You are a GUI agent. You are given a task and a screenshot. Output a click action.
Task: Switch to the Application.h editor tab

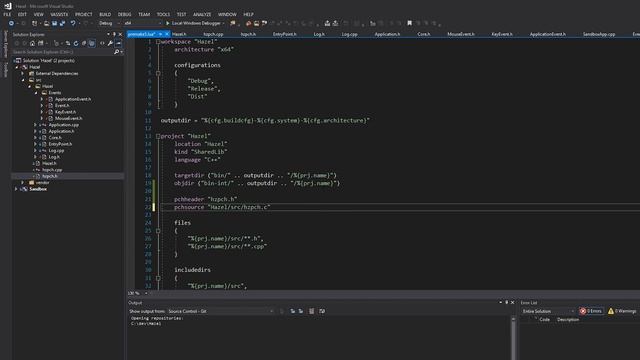pos(387,34)
